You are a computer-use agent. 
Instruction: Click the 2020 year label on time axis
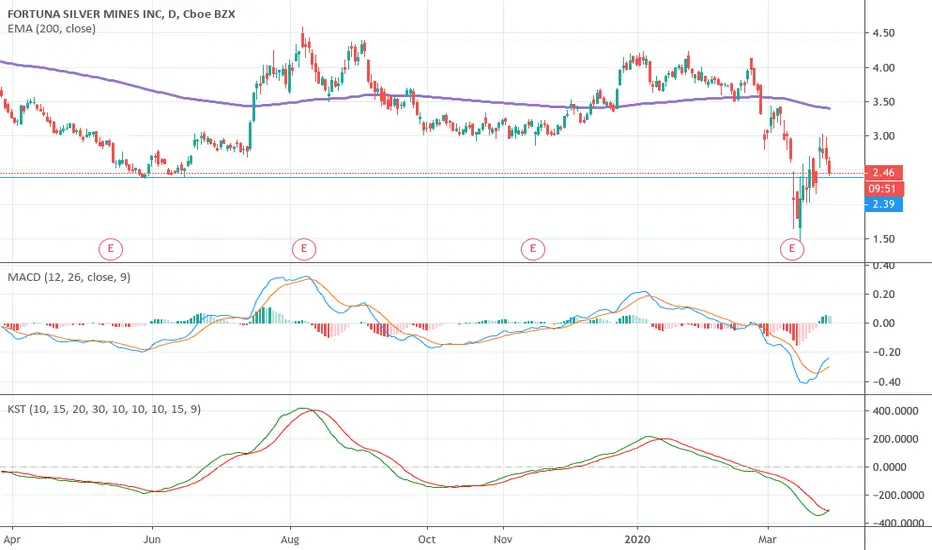[637, 539]
